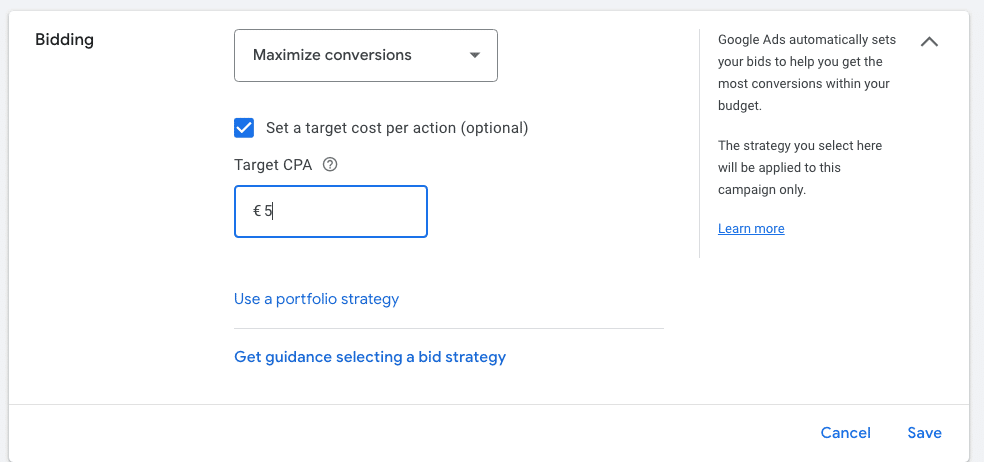Image resolution: width=984 pixels, height=462 pixels.
Task: Save the bidding settings
Action: (924, 433)
